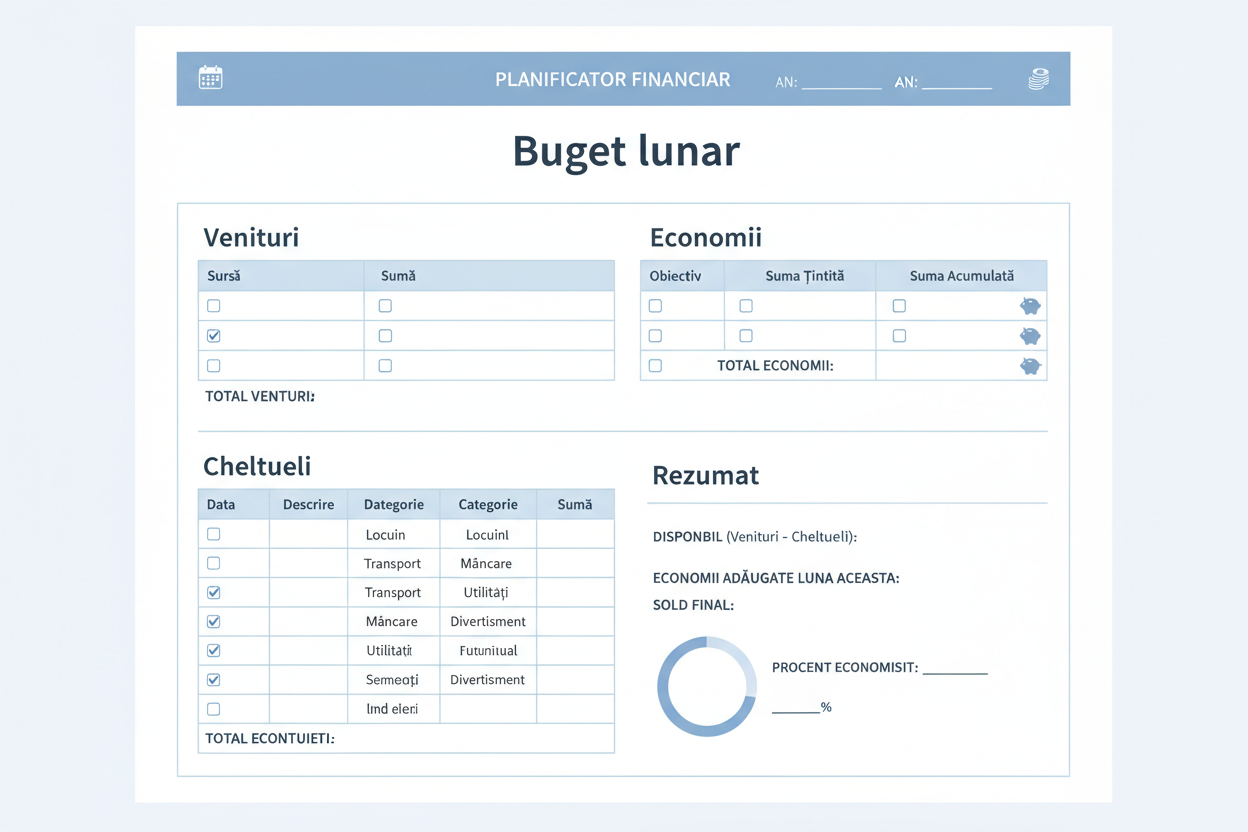Image resolution: width=1248 pixels, height=832 pixels.
Task: Check the first Suma Țintită checkbox
Action: tap(745, 306)
